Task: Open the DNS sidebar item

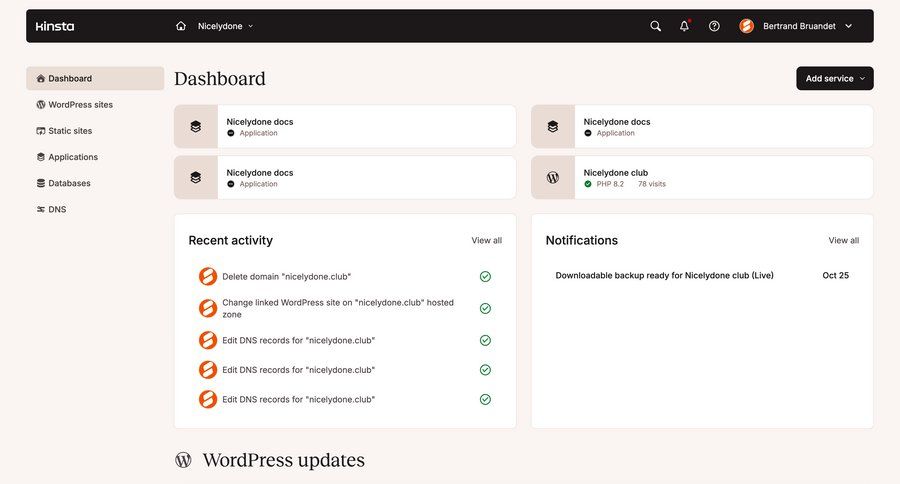Action: click(x=57, y=209)
